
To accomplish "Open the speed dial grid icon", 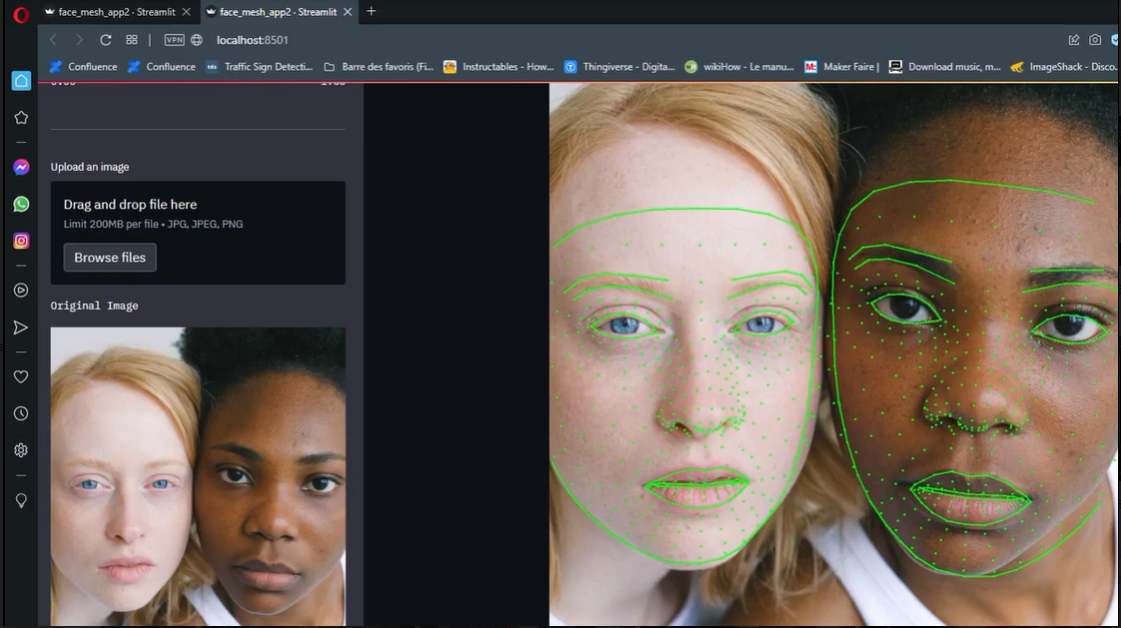I will [132, 40].
